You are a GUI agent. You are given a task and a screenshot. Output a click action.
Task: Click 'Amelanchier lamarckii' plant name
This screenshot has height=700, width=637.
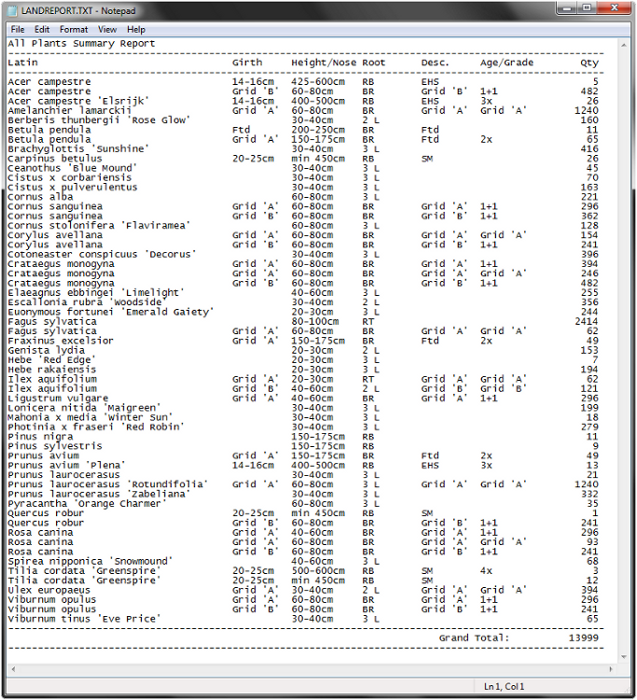pyautogui.click(x=69, y=110)
